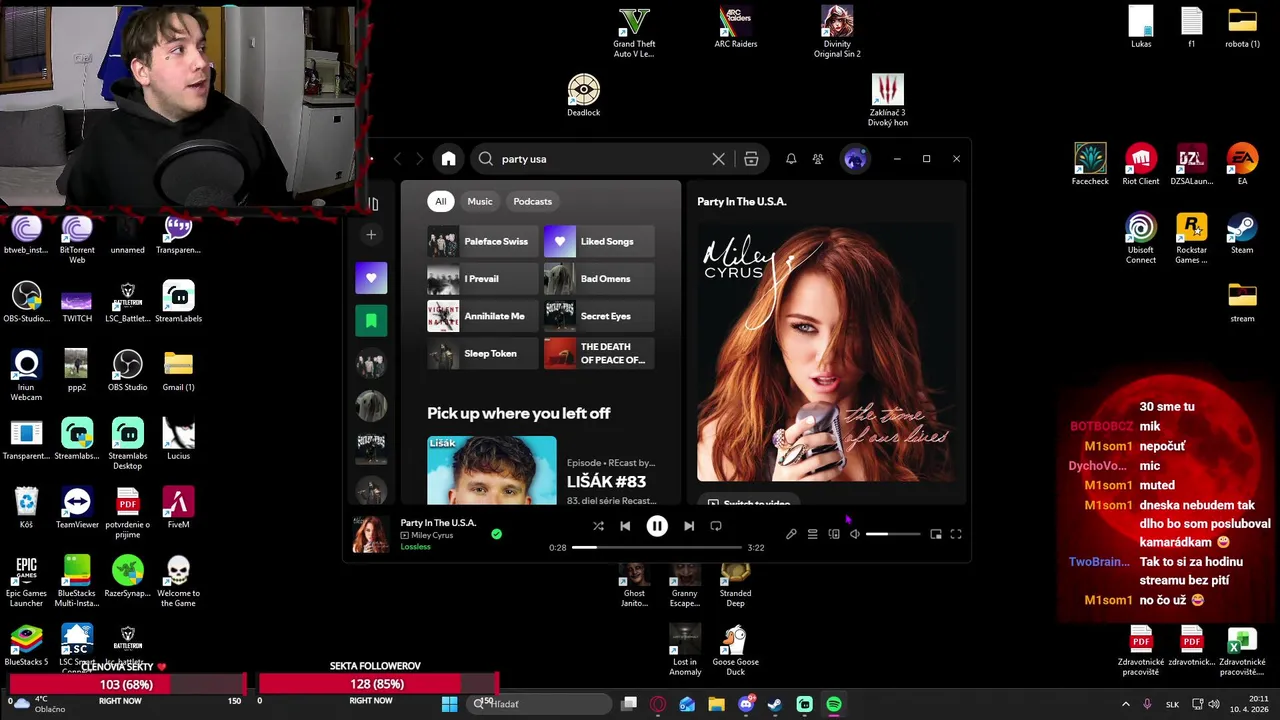Open Browse icon in Spotify search bar
1280x720 pixels.
click(x=751, y=159)
